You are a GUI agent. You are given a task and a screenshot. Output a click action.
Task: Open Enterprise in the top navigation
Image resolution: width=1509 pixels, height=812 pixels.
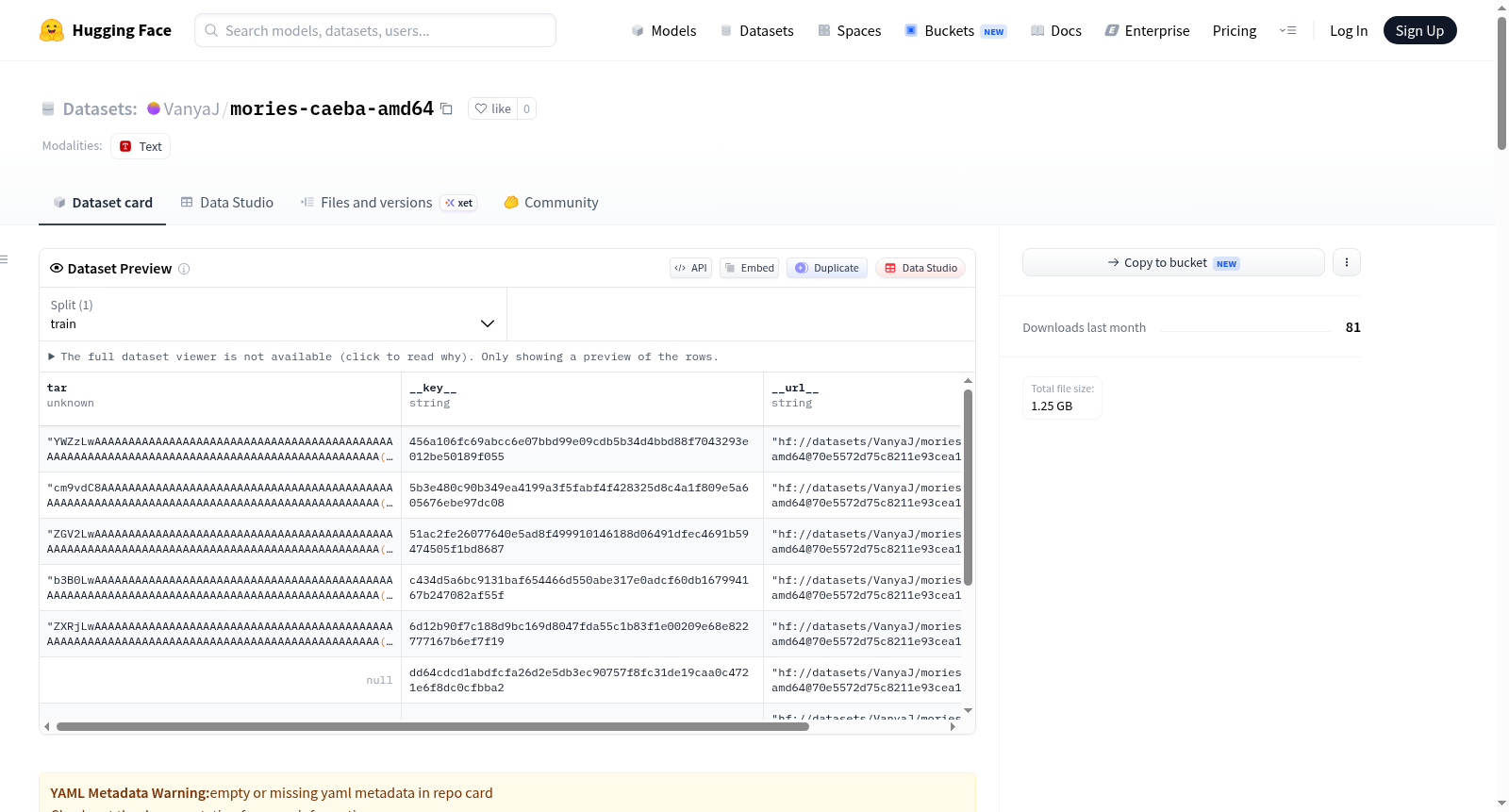[x=1147, y=30]
